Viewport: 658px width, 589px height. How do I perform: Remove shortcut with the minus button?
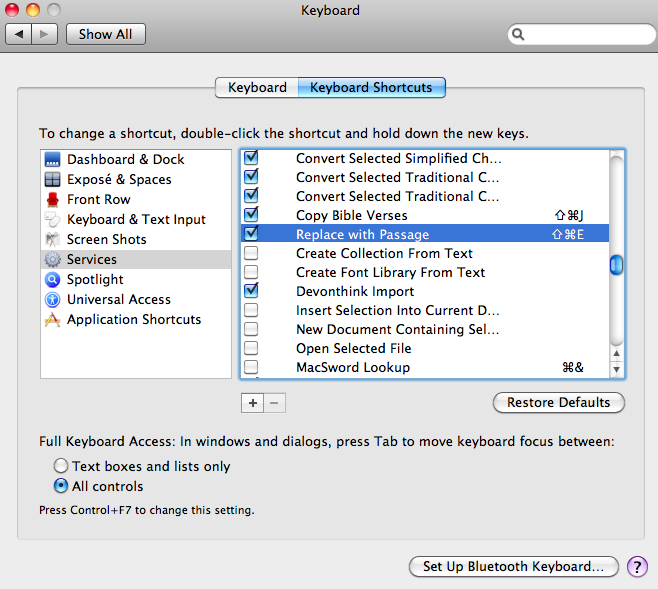pyautogui.click(x=275, y=403)
